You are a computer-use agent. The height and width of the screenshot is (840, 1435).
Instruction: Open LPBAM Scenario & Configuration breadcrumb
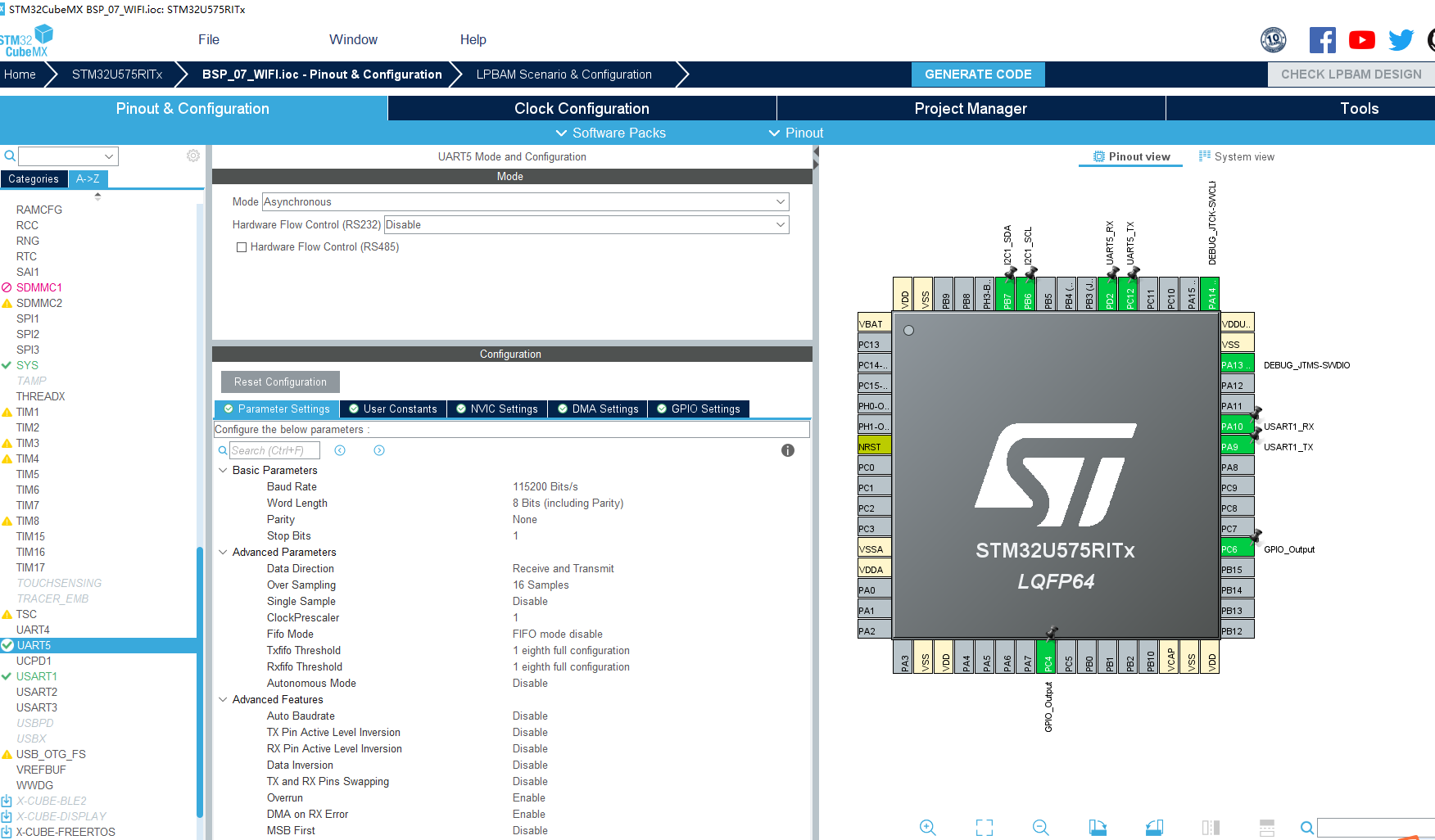(564, 74)
